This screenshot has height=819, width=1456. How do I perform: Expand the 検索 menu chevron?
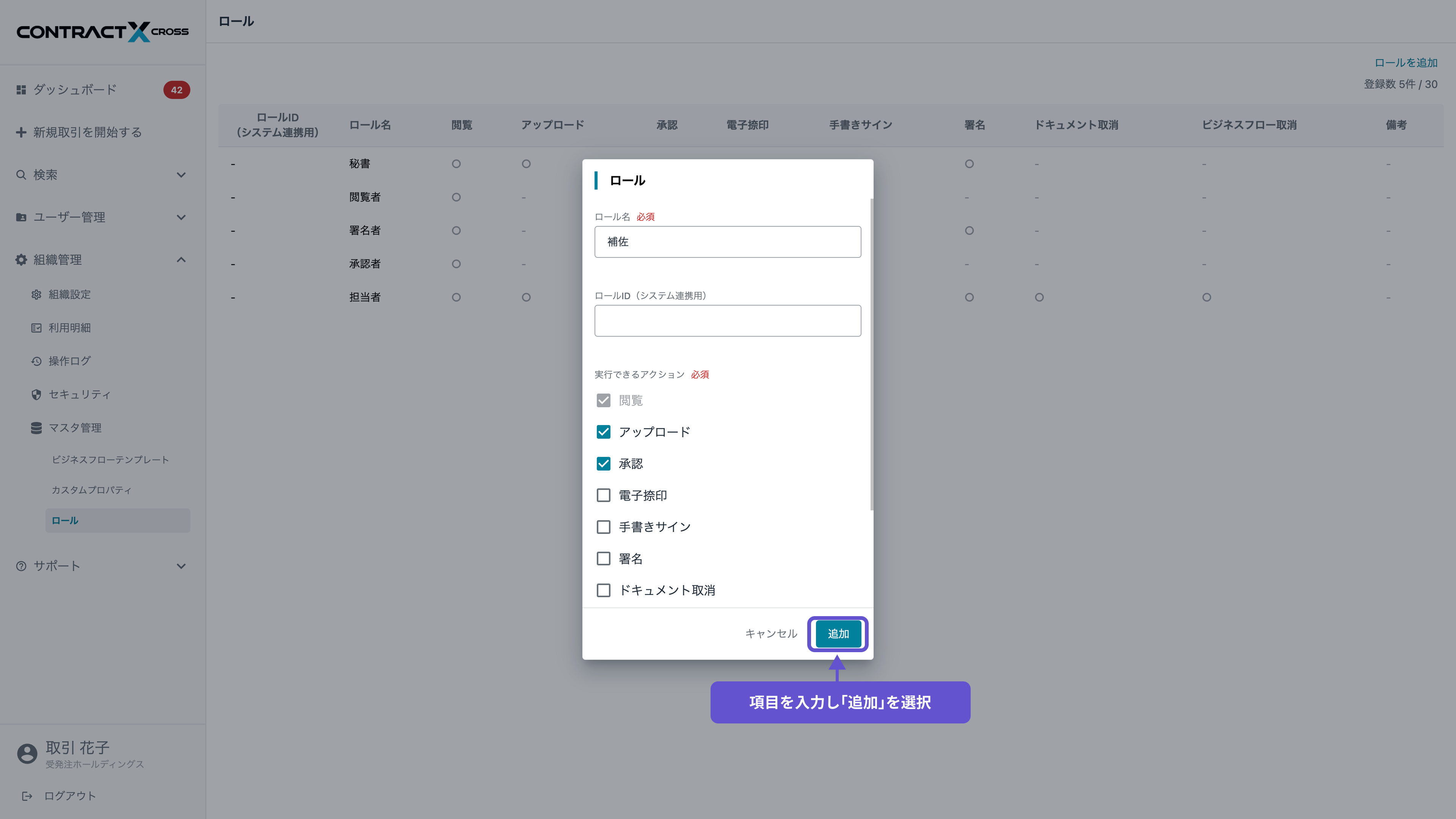[x=181, y=175]
